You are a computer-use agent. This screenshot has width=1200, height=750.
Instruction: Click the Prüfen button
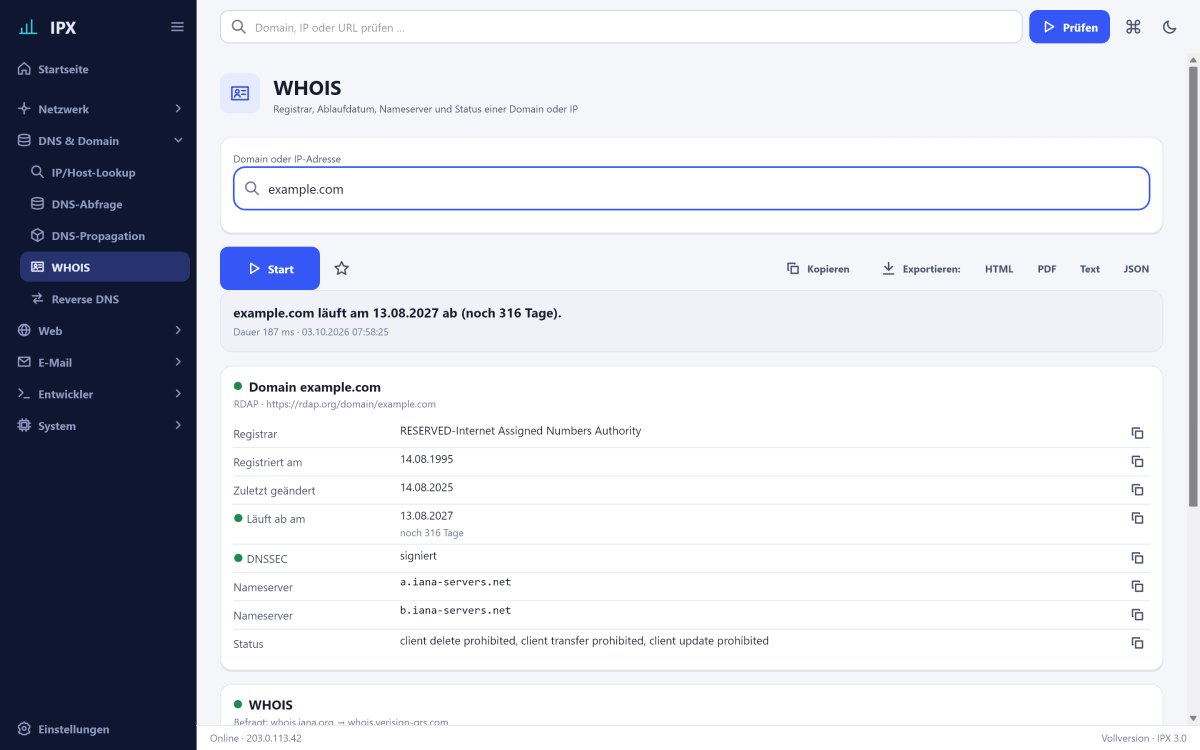(1069, 27)
